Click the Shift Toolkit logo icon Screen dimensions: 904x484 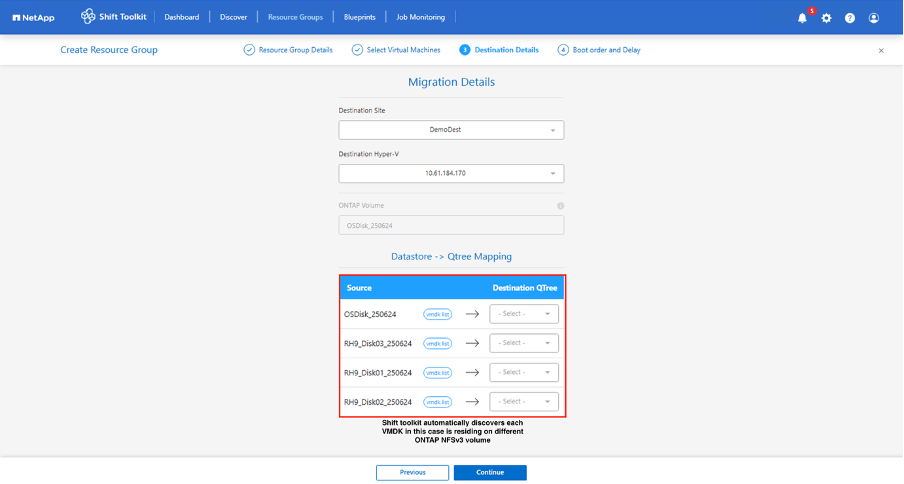[x=88, y=17]
